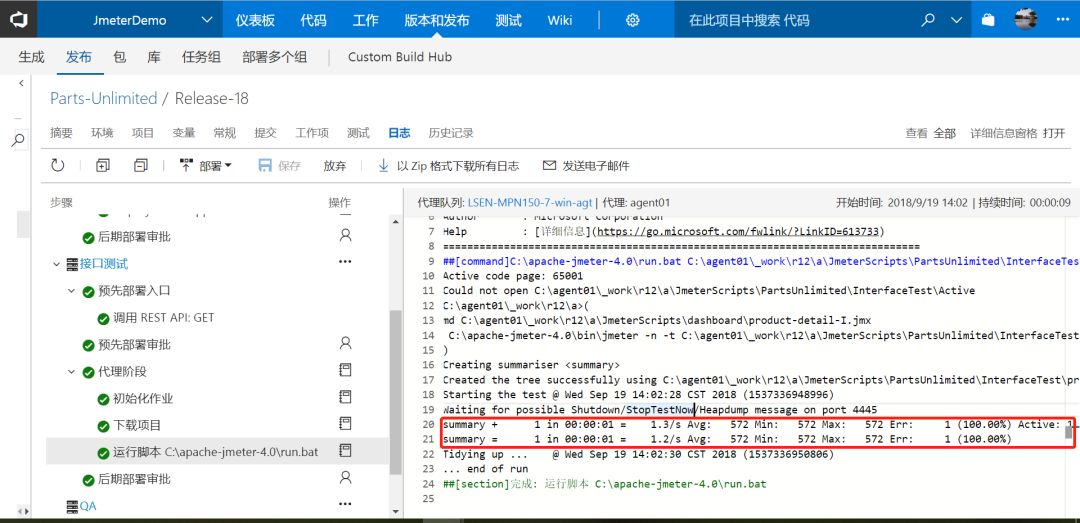Open the 部署 dropdown
The height and width of the screenshot is (523, 1080).
(205, 166)
